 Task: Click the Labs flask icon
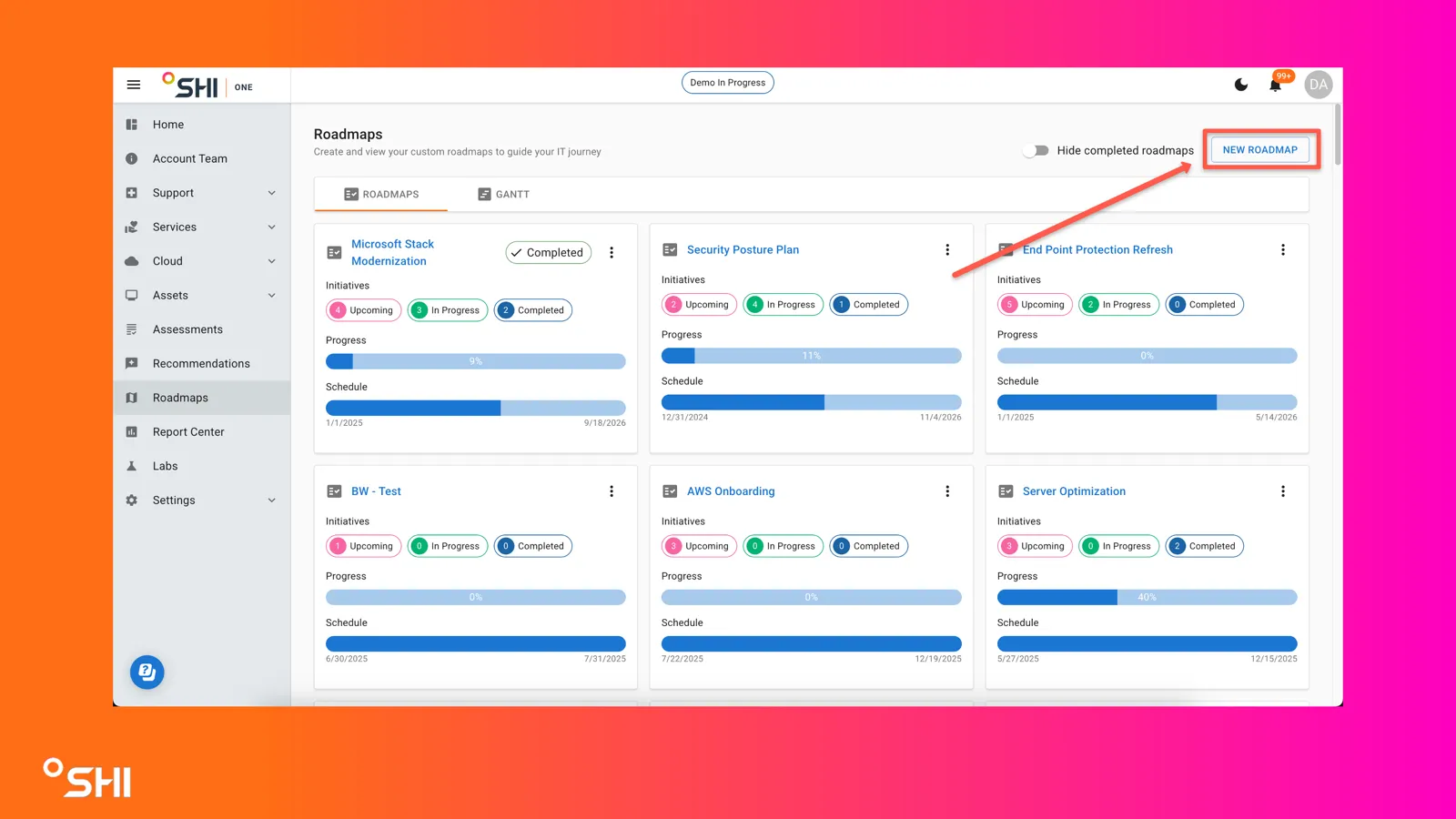coord(132,466)
